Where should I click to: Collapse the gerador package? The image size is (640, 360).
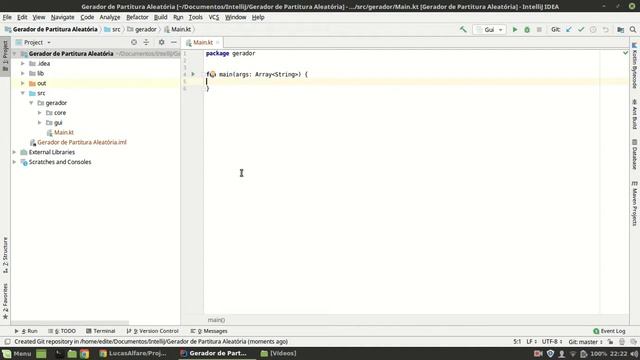click(31, 103)
